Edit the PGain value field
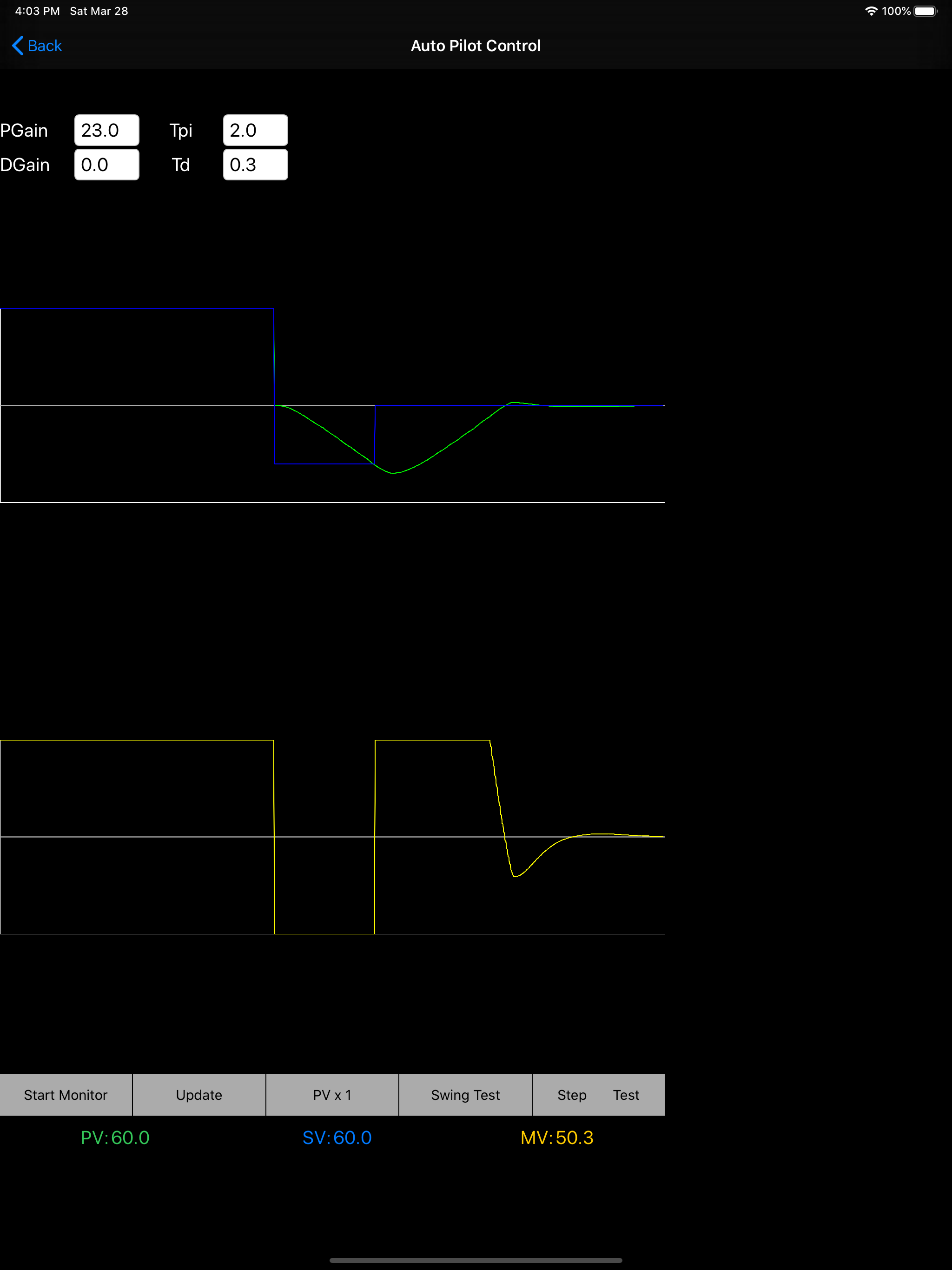This screenshot has height=1270, width=952. pyautogui.click(x=107, y=130)
